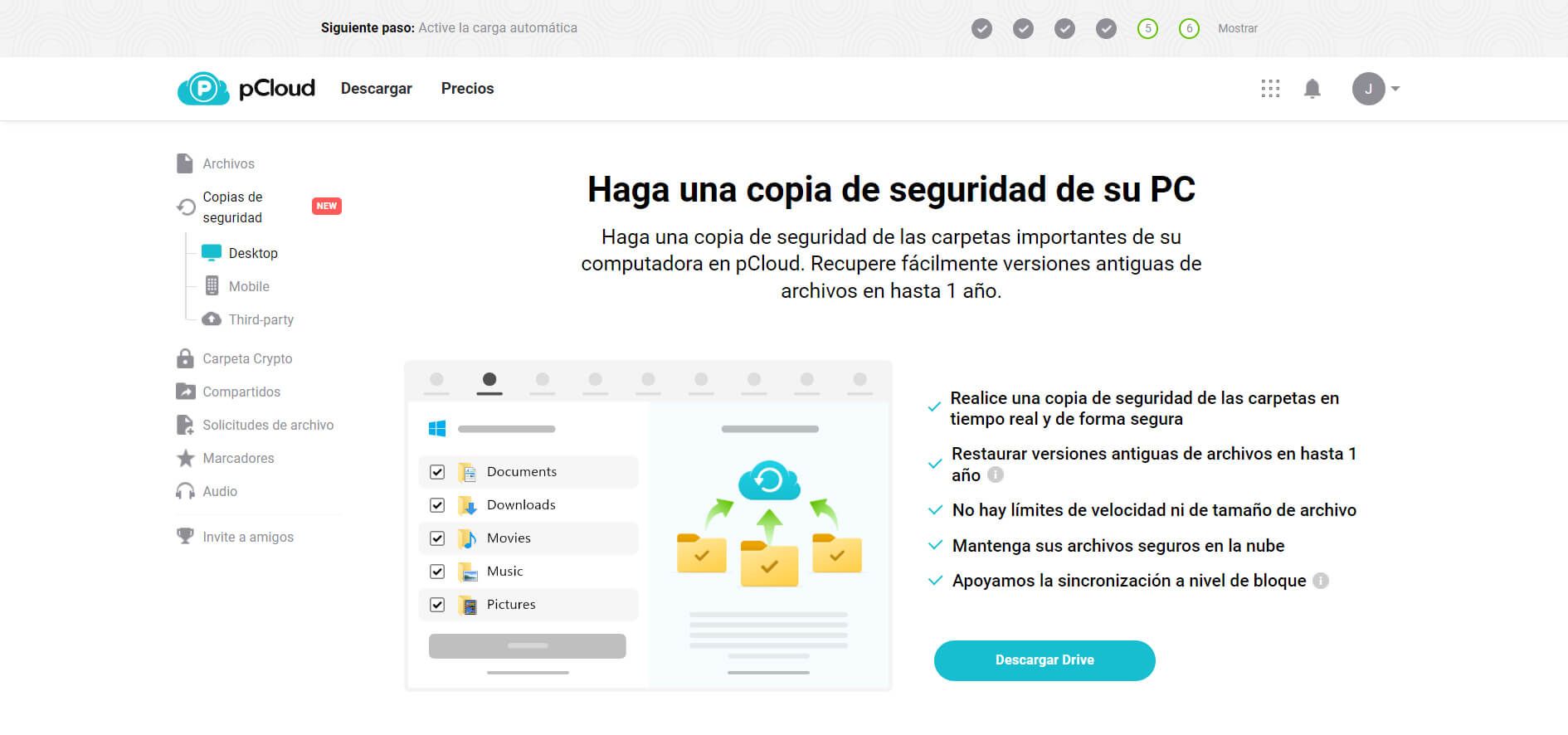Viewport: 1568px width, 735px height.
Task: Select onboarding step 5 circle
Action: pos(1147,29)
